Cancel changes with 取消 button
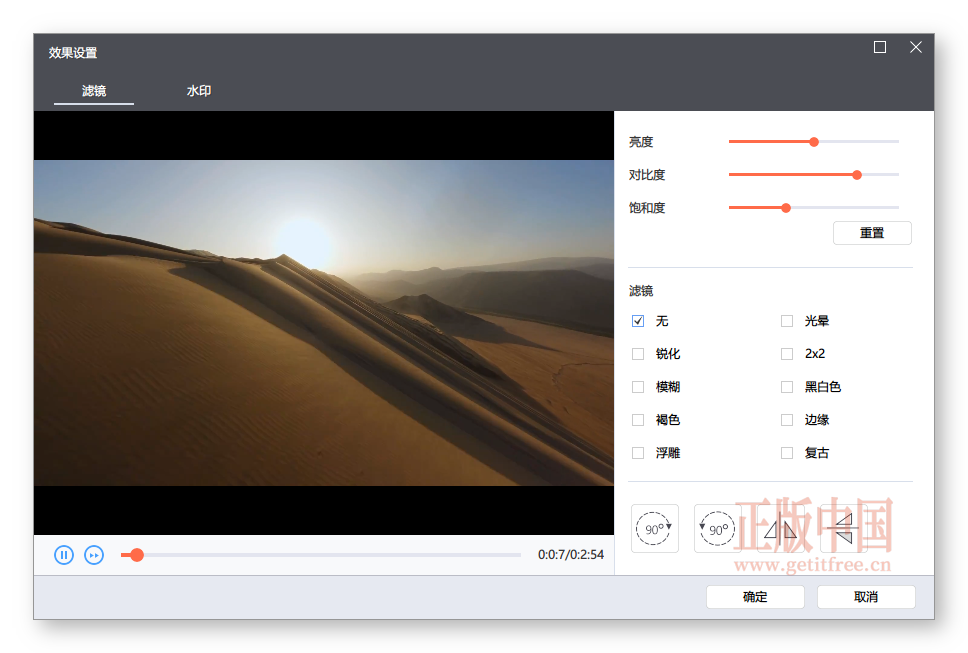This screenshot has height=653, width=968. [866, 597]
